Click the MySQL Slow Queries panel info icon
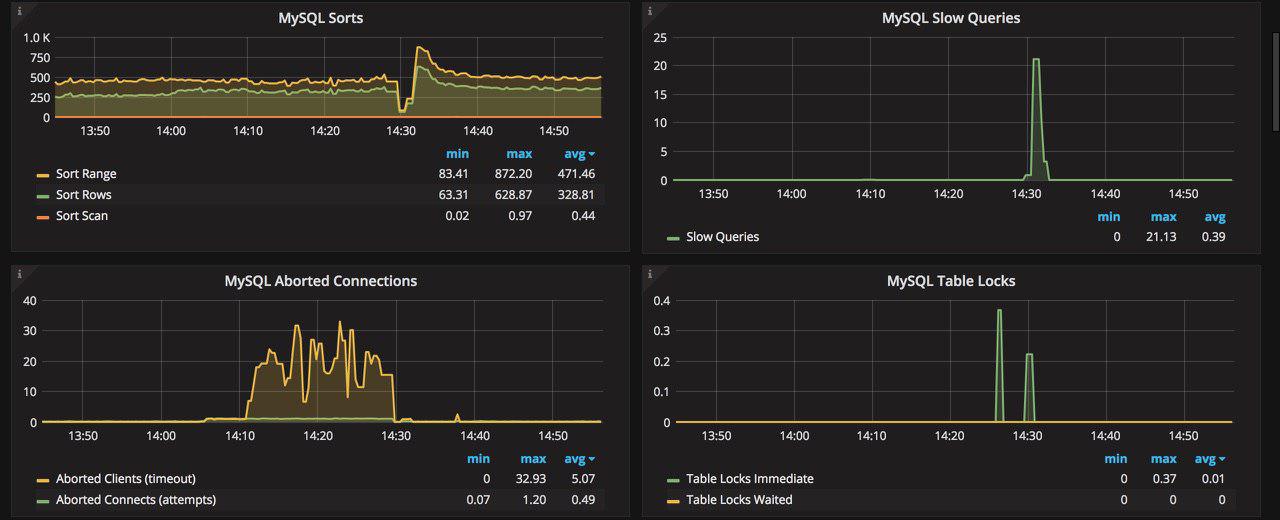Image resolution: width=1280 pixels, height=520 pixels. pyautogui.click(x=649, y=10)
